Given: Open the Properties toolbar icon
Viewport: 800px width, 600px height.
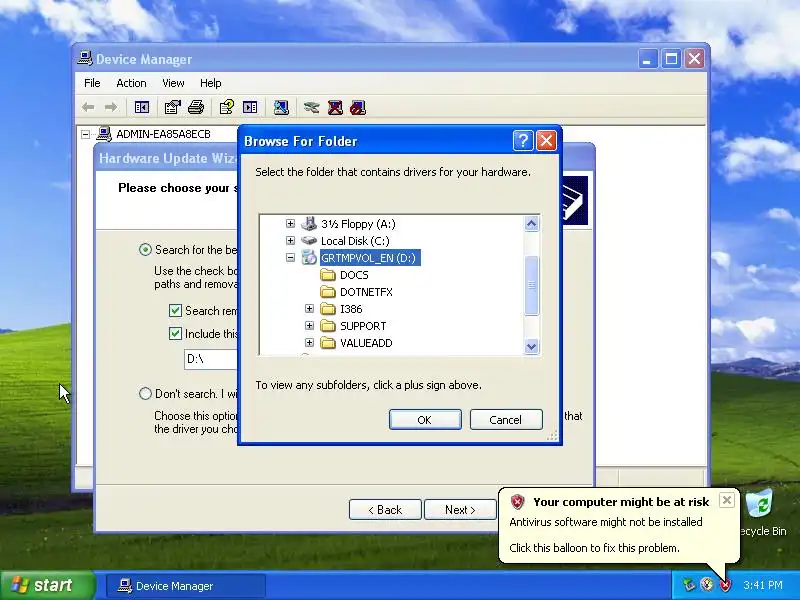Looking at the screenshot, I should [x=172, y=107].
